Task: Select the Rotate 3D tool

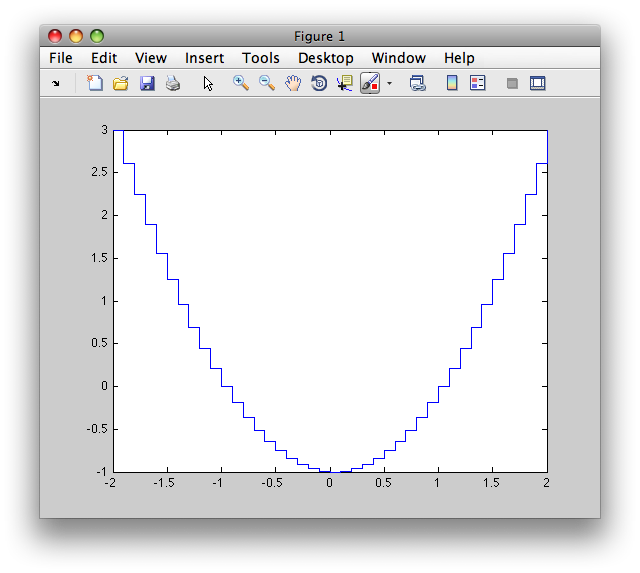Action: (x=319, y=83)
